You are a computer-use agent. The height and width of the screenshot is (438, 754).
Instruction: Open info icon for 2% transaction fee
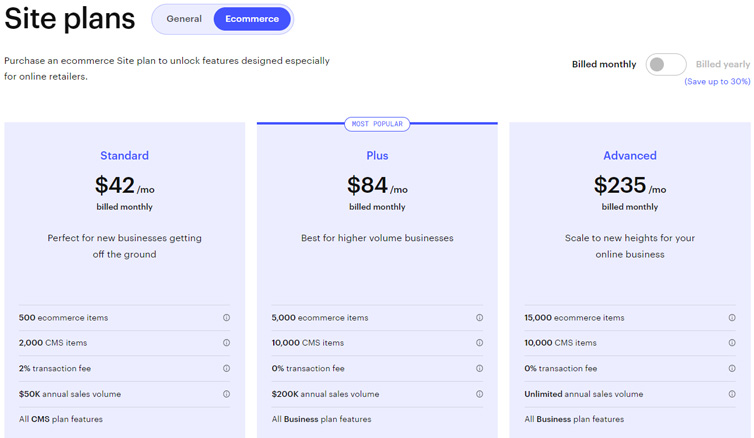226,368
